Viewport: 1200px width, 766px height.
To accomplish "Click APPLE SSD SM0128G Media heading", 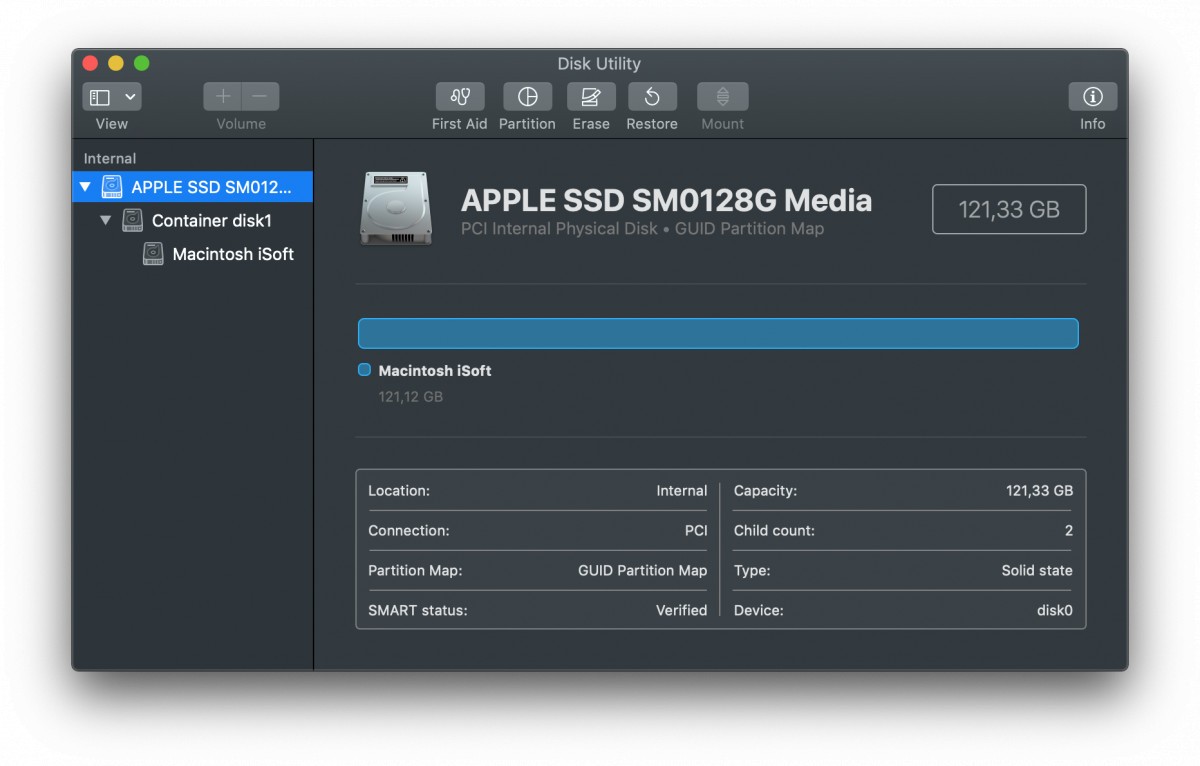I will (x=666, y=200).
